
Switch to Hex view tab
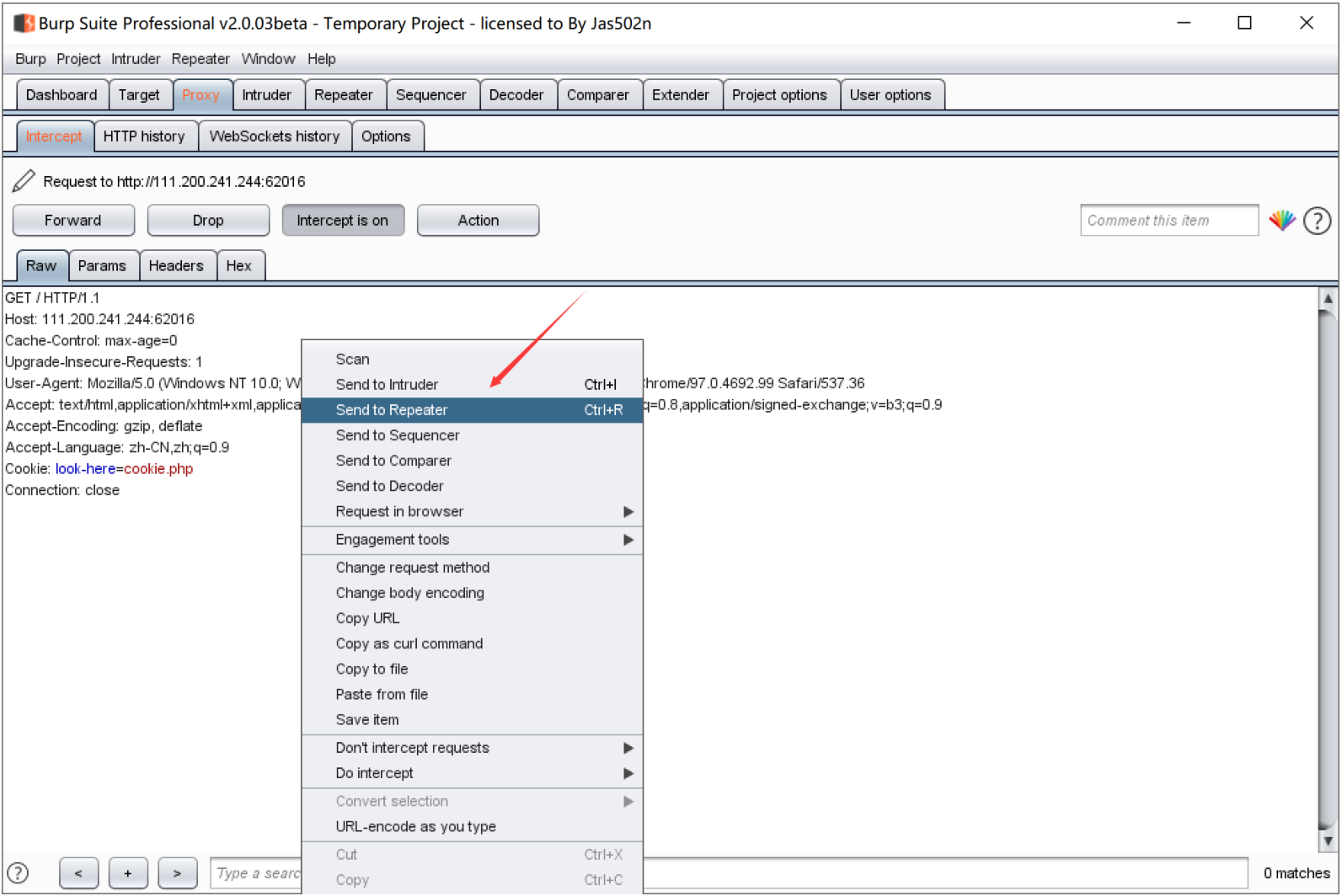(x=239, y=266)
